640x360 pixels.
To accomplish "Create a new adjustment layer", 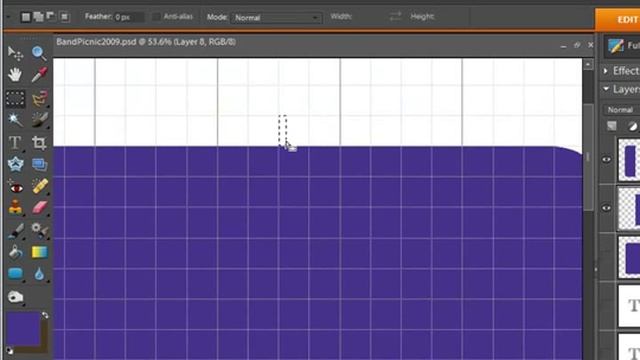I will pyautogui.click(x=632, y=126).
